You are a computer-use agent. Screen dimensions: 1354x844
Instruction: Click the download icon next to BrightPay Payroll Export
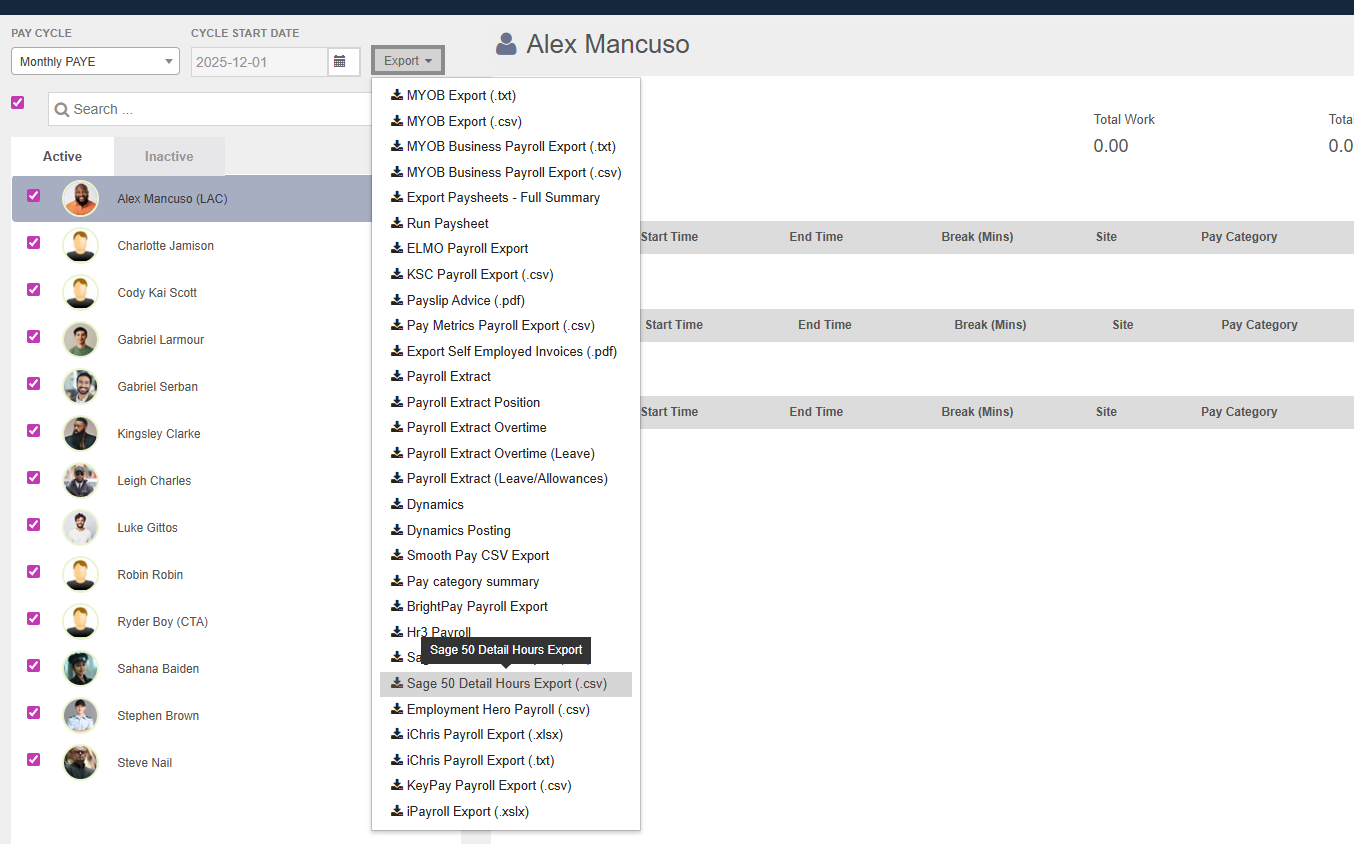397,606
